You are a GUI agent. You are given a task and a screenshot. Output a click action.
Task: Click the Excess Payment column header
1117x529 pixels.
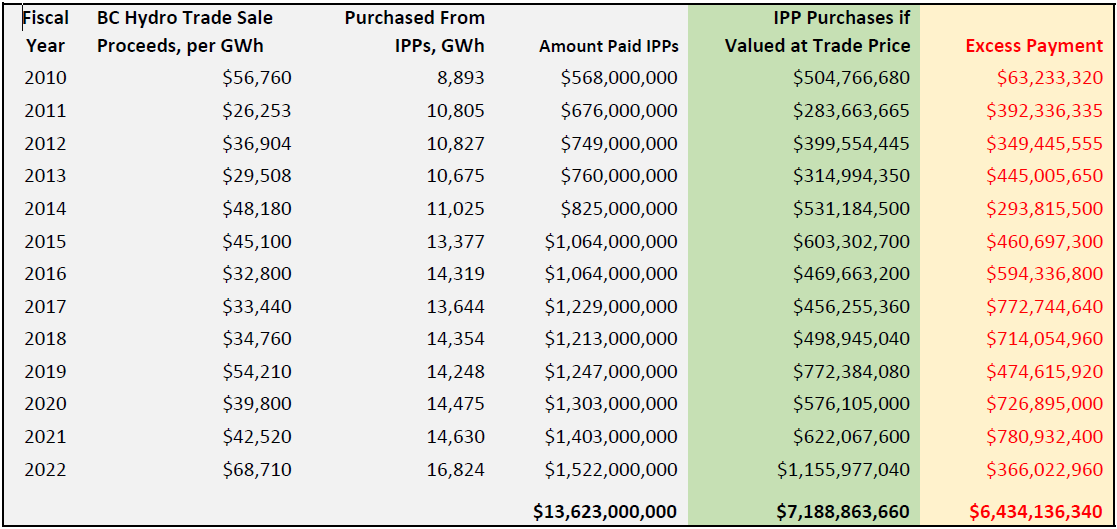[1034, 46]
